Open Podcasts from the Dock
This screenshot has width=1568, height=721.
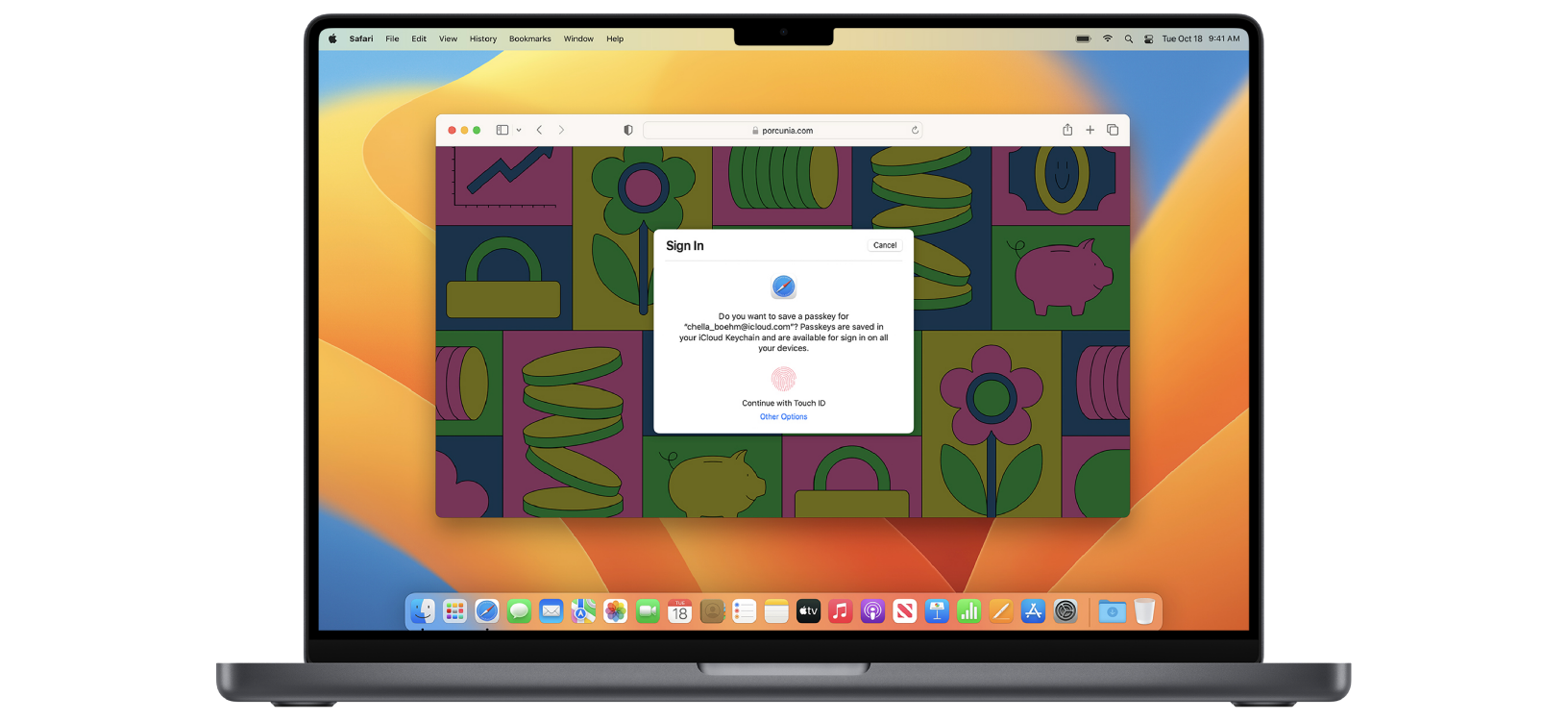(872, 610)
